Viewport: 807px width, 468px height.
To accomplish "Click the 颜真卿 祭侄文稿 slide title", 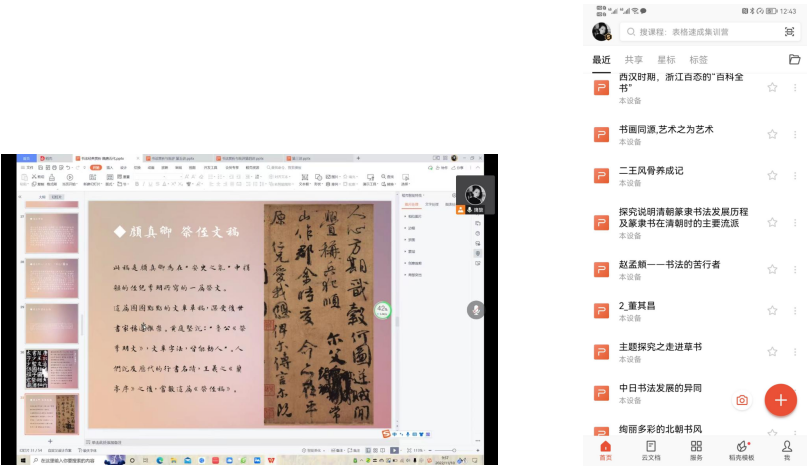I will pyautogui.click(x=177, y=232).
